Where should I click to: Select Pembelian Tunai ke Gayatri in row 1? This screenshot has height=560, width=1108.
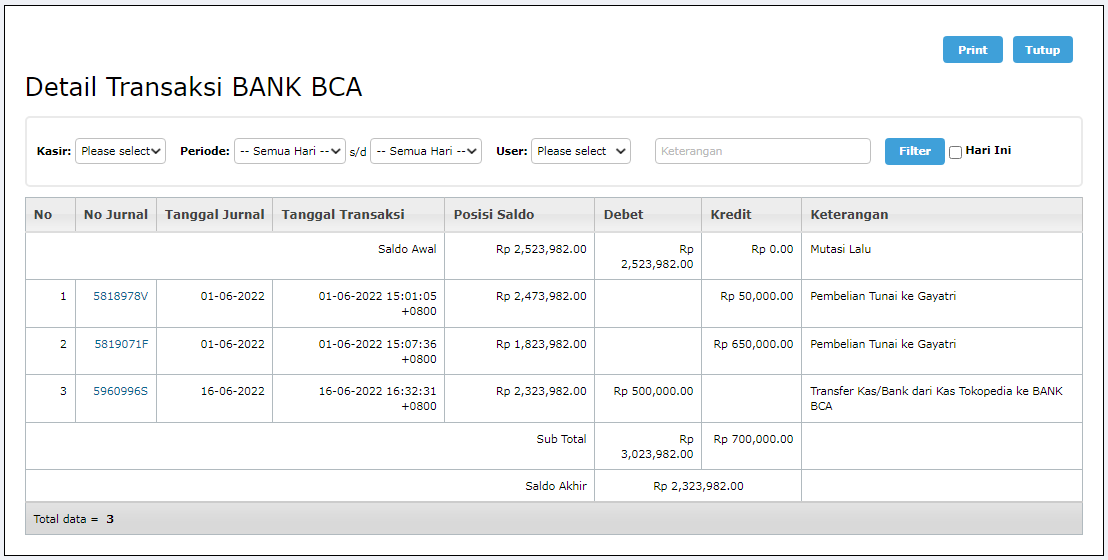pos(883,296)
